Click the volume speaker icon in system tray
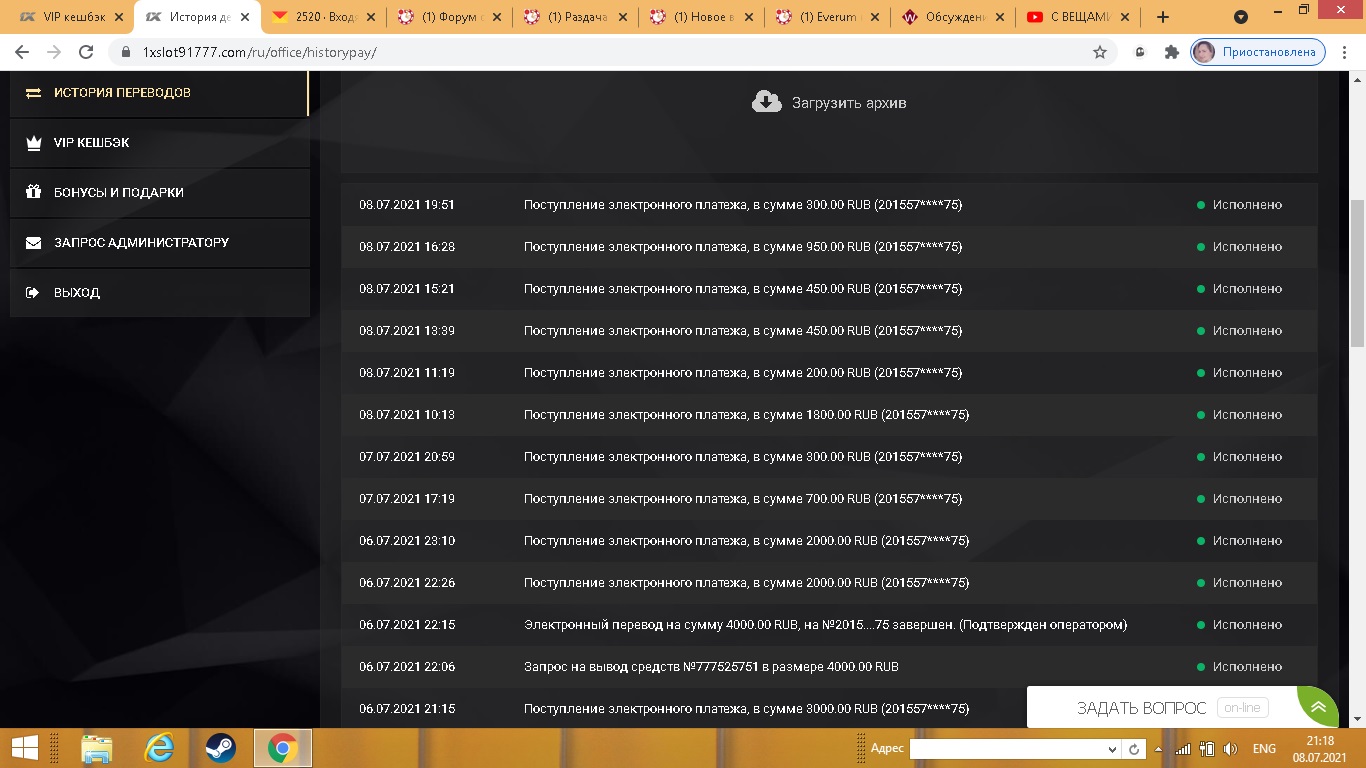Image resolution: width=1366 pixels, height=768 pixels. tap(1230, 749)
